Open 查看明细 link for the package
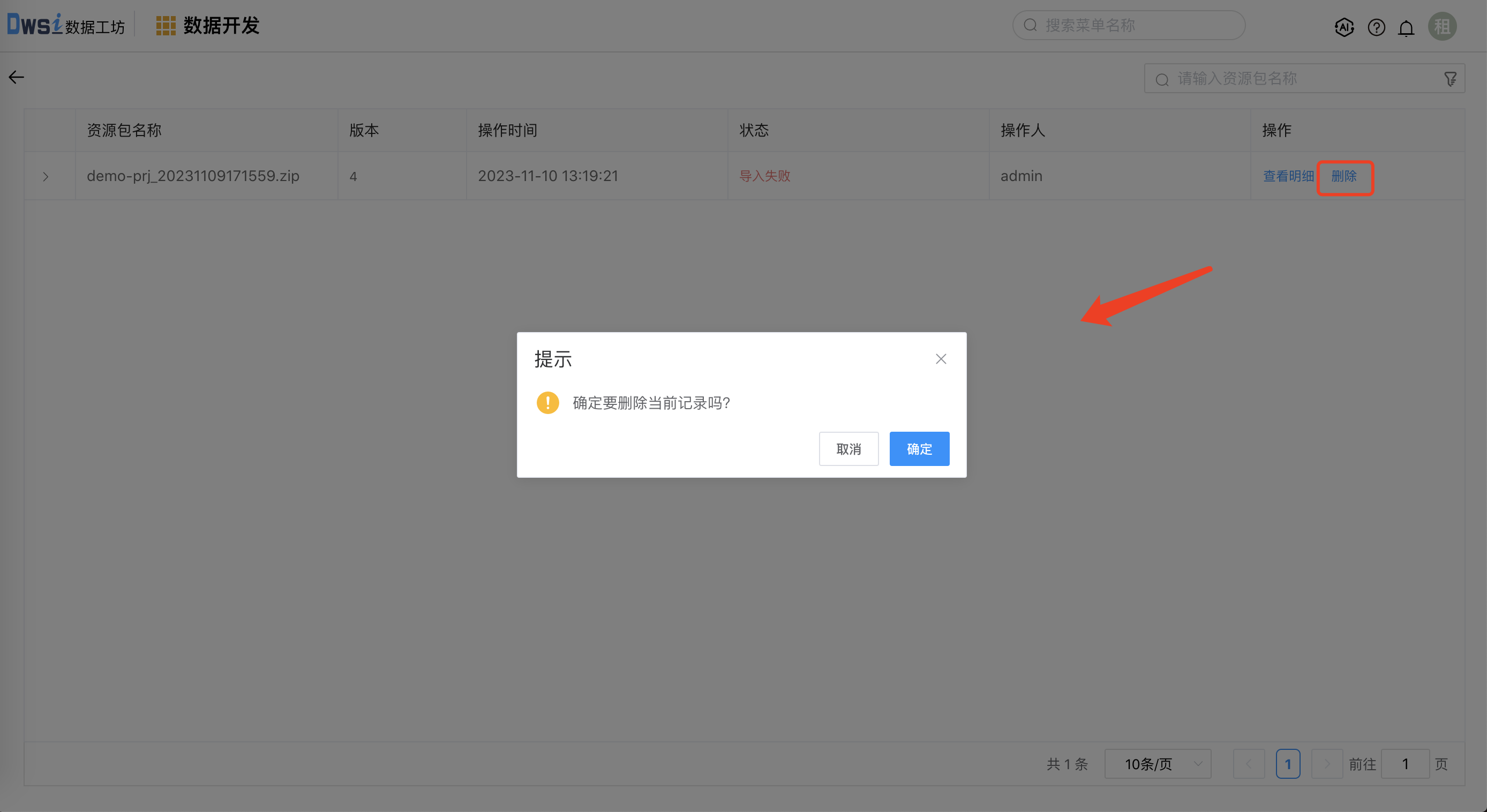 click(x=1288, y=176)
